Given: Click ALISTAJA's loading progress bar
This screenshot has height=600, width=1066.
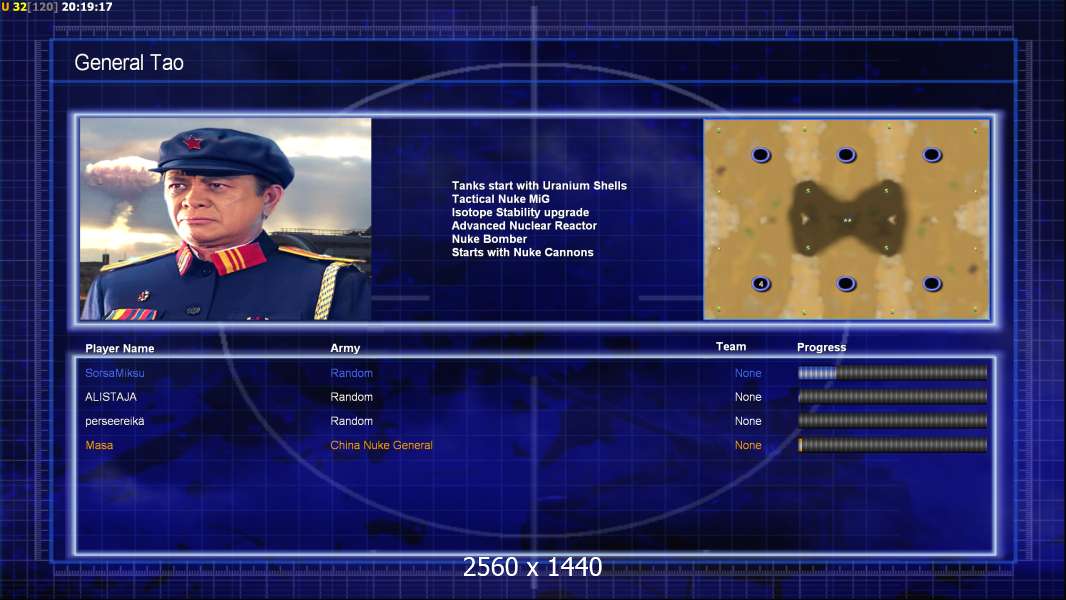Looking at the screenshot, I should (x=893, y=396).
